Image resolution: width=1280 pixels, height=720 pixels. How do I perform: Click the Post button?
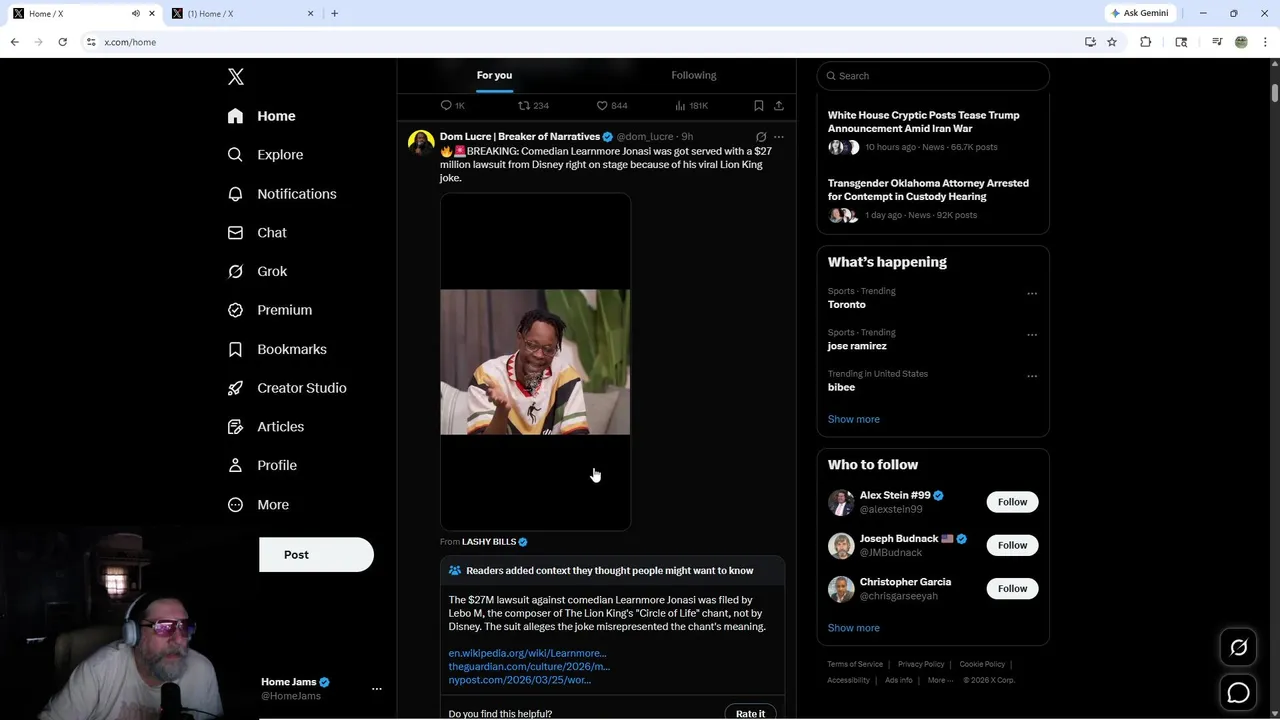click(316, 555)
